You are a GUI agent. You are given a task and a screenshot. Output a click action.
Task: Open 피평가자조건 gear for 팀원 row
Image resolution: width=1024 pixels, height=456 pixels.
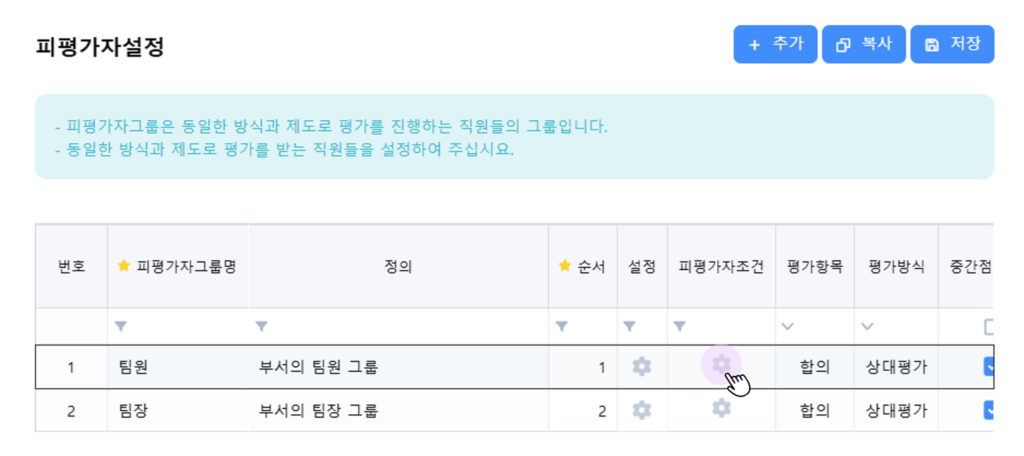pyautogui.click(x=721, y=364)
